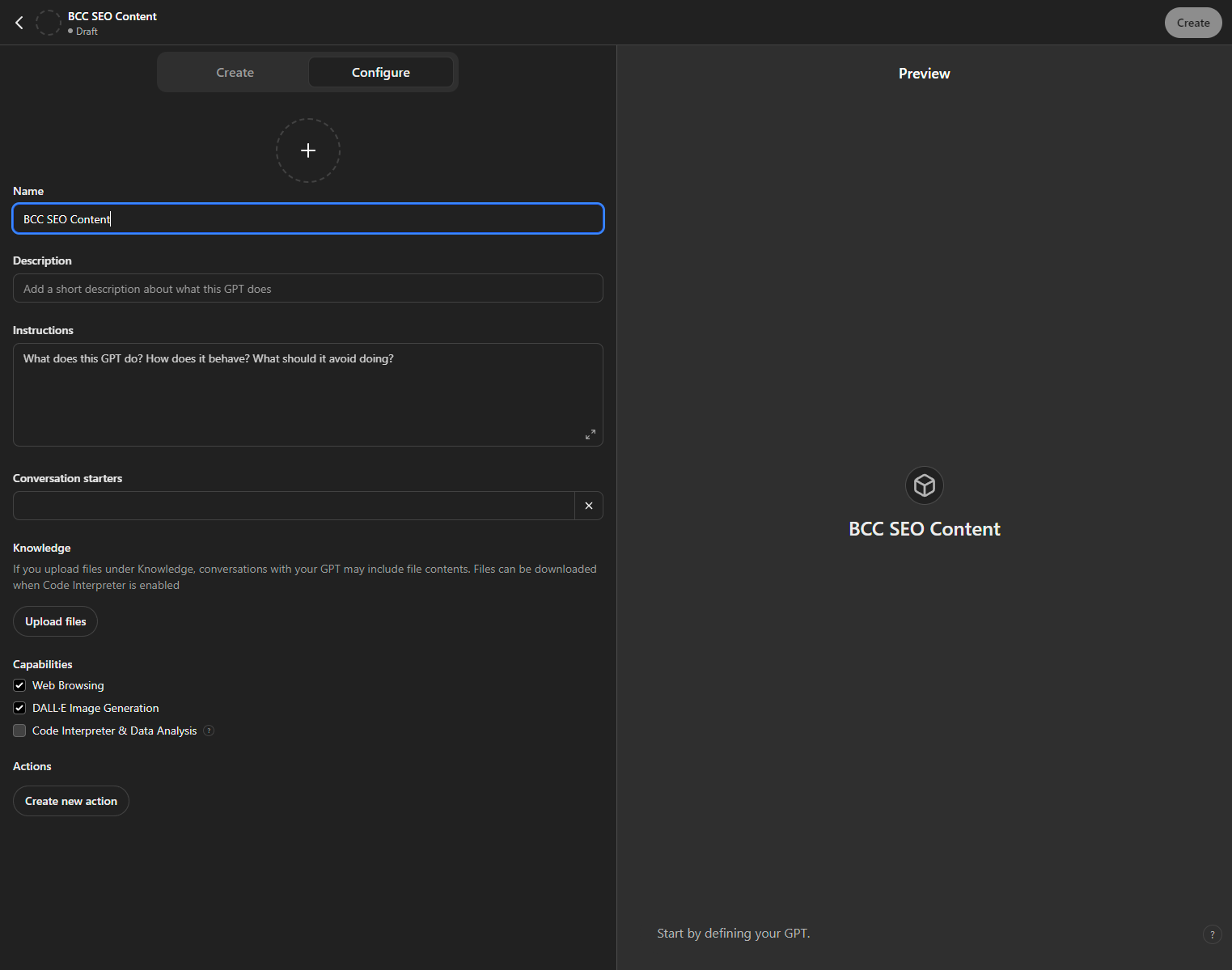Click Upload files under Knowledge
Viewport: 1232px width, 970px height.
(x=55, y=621)
